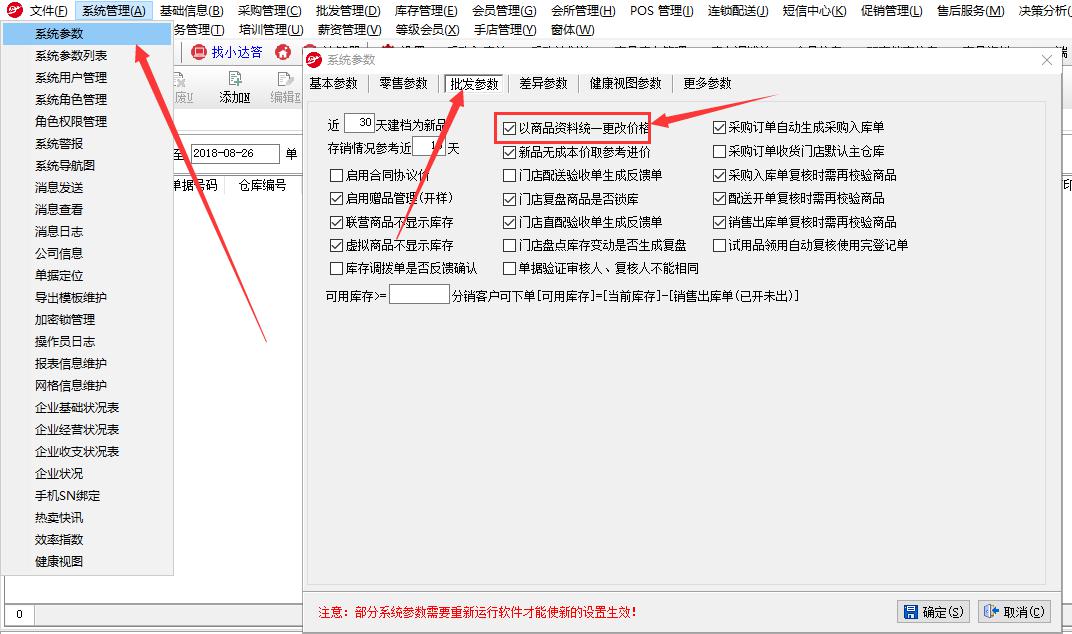Open the 采购管理(C) menu
The height and width of the screenshot is (634, 1072).
tap(269, 11)
